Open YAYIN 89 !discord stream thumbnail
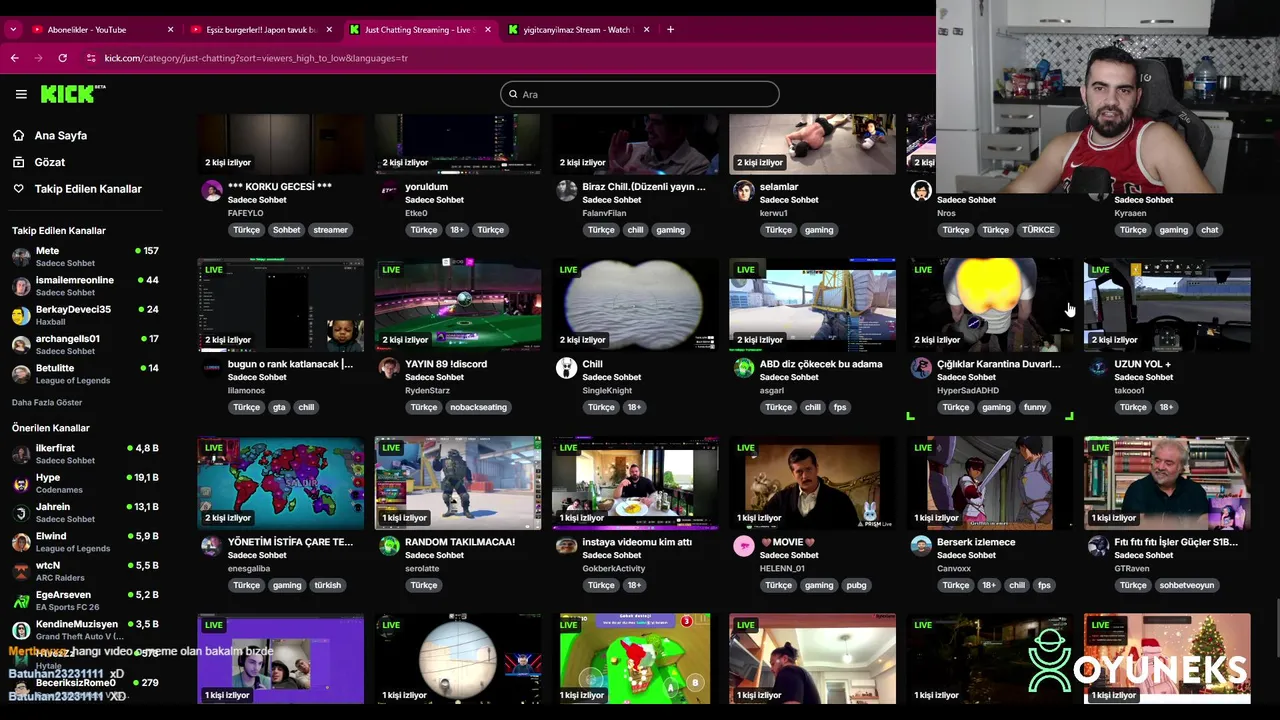The width and height of the screenshot is (1280, 720). [458, 305]
